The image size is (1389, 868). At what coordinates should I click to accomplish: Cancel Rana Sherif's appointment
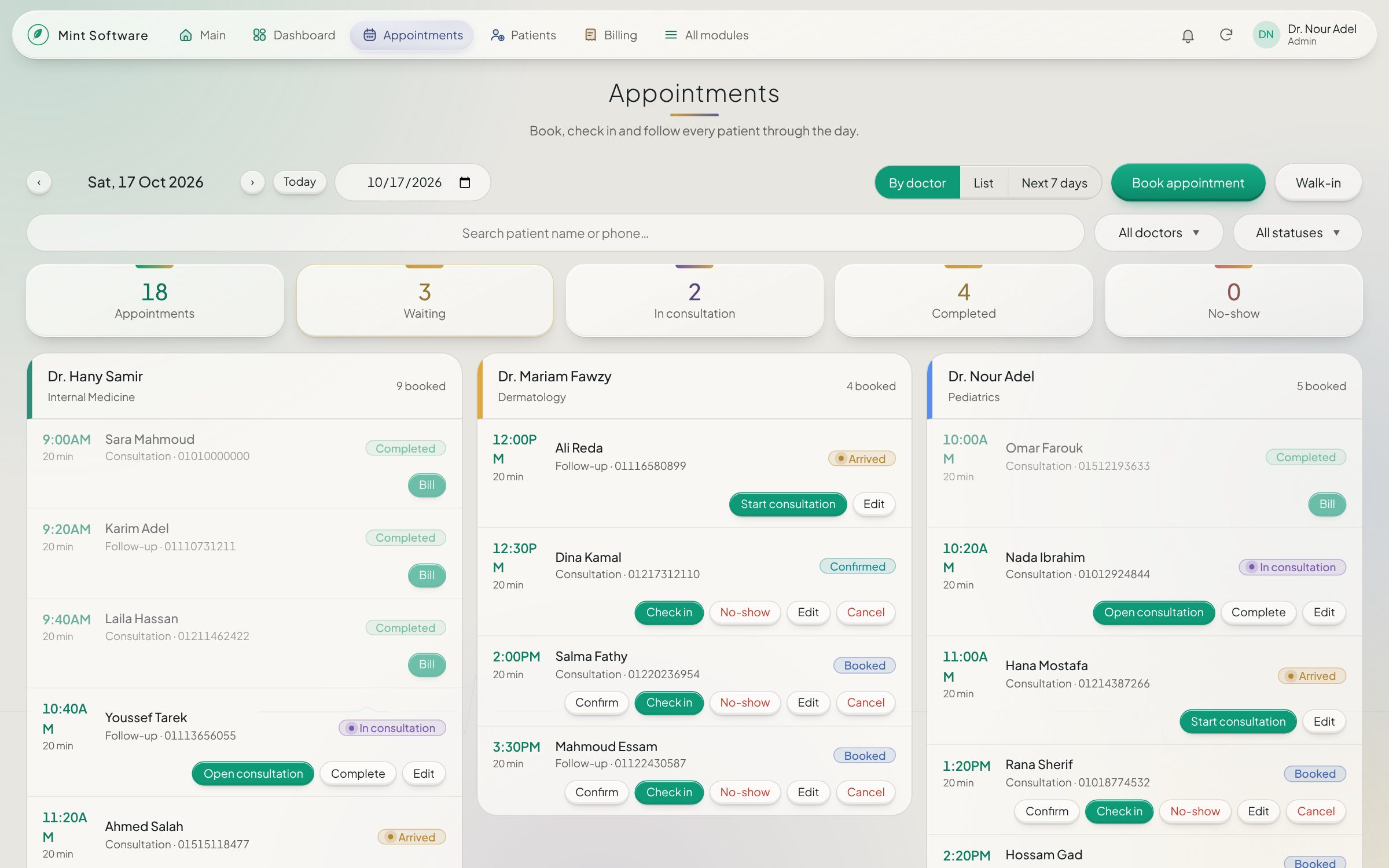click(1315, 811)
